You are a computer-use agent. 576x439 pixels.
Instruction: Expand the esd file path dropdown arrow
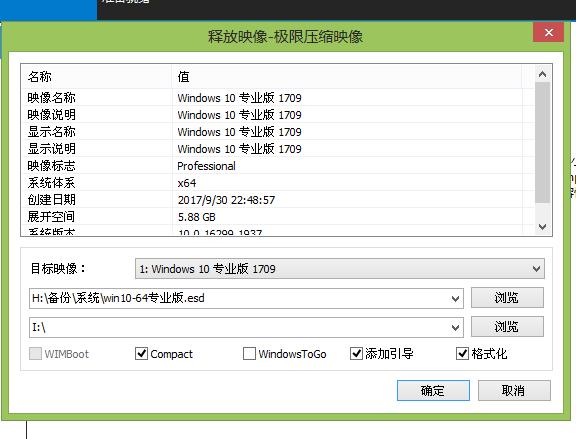(455, 298)
